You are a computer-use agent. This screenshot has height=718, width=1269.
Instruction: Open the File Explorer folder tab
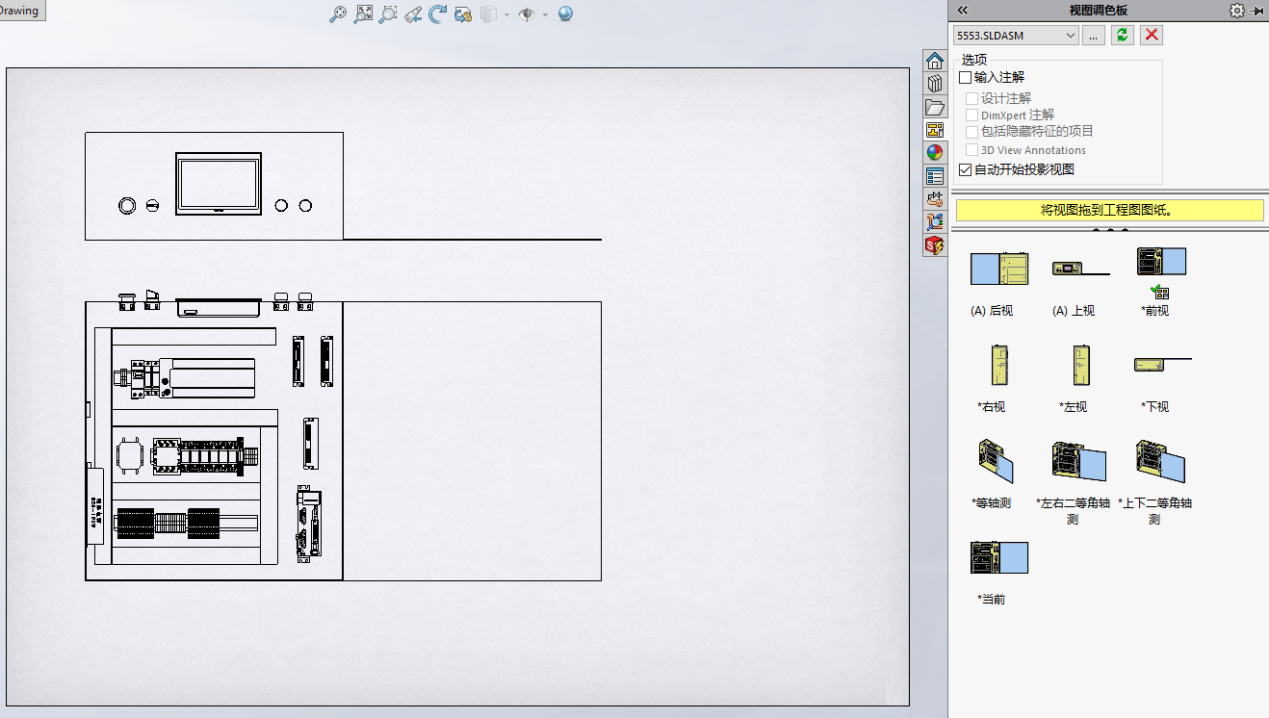tap(934, 107)
